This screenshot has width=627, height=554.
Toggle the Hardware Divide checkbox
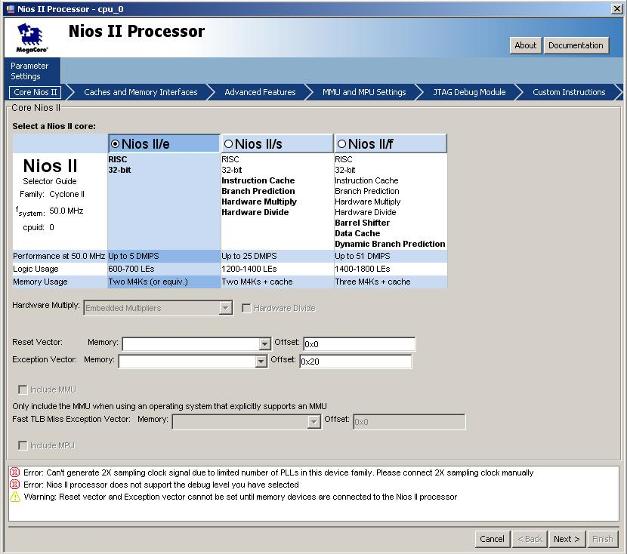(x=246, y=308)
